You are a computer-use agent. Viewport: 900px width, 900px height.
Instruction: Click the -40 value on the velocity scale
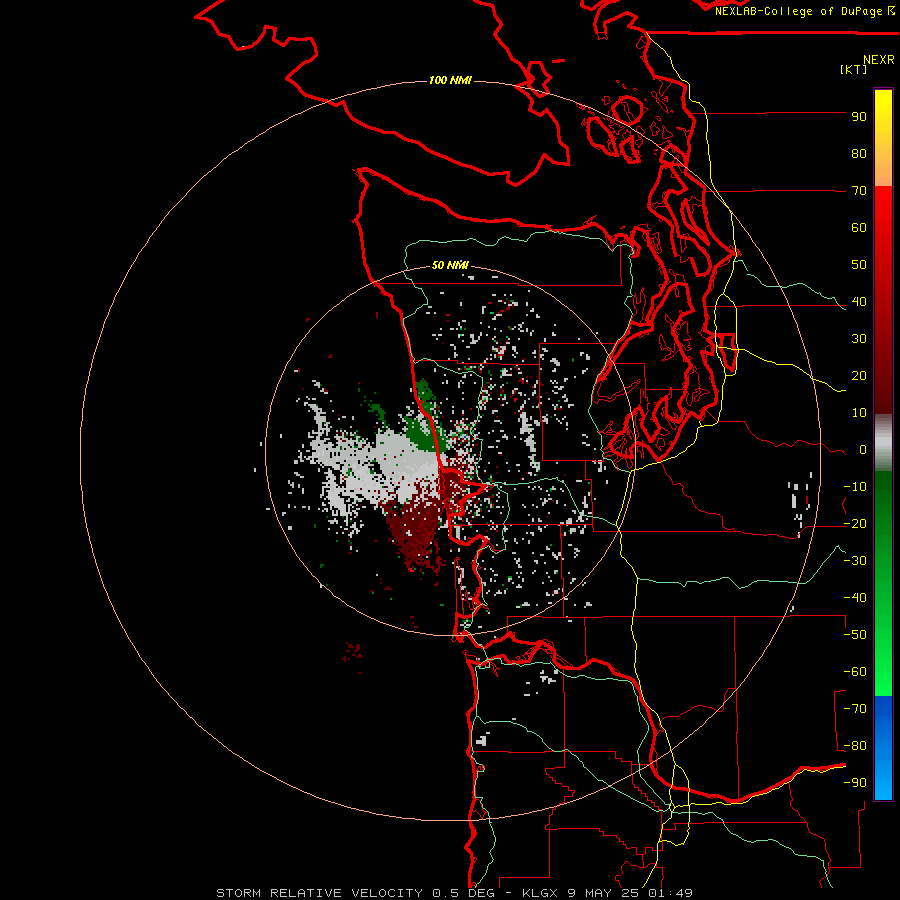tap(855, 598)
